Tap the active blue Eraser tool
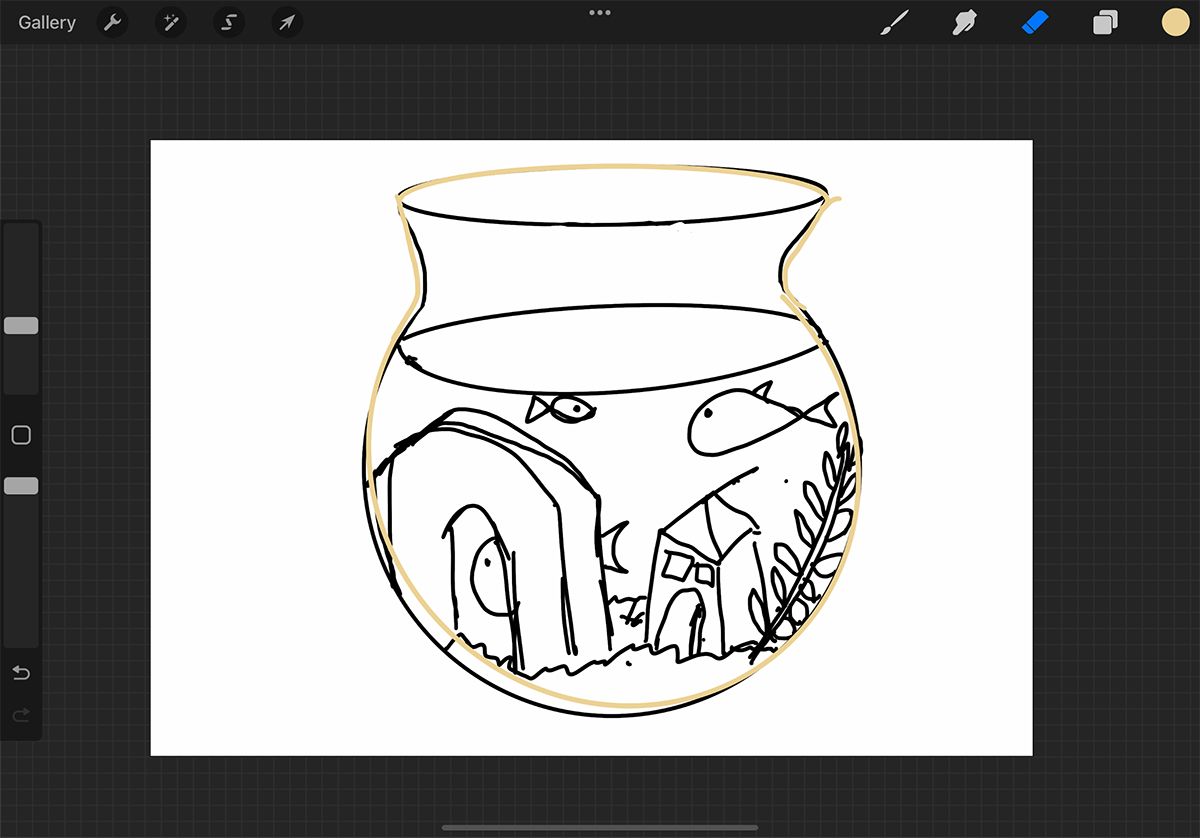 pos(1035,22)
